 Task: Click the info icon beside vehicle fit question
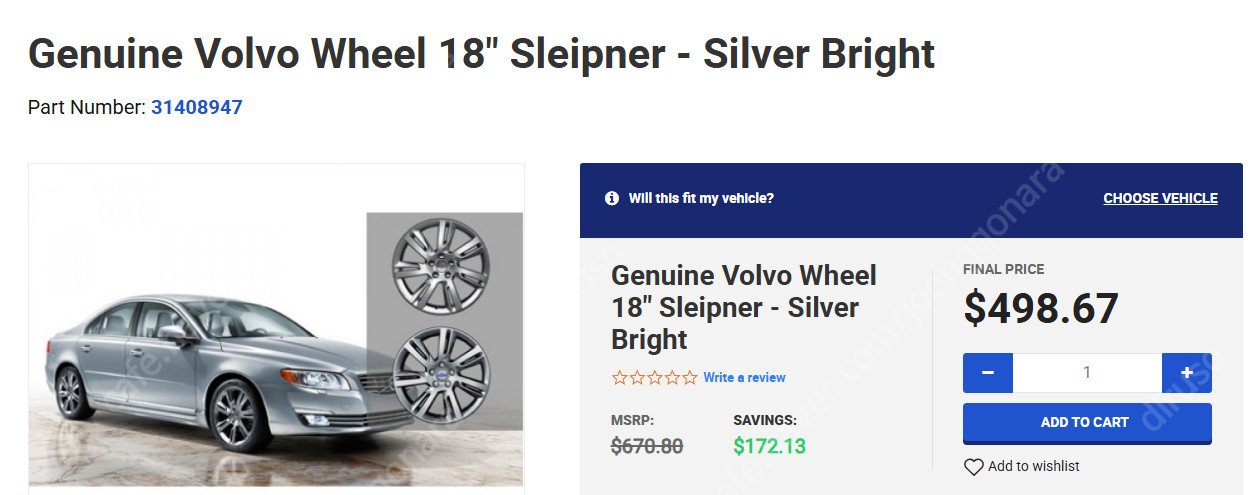click(x=612, y=198)
